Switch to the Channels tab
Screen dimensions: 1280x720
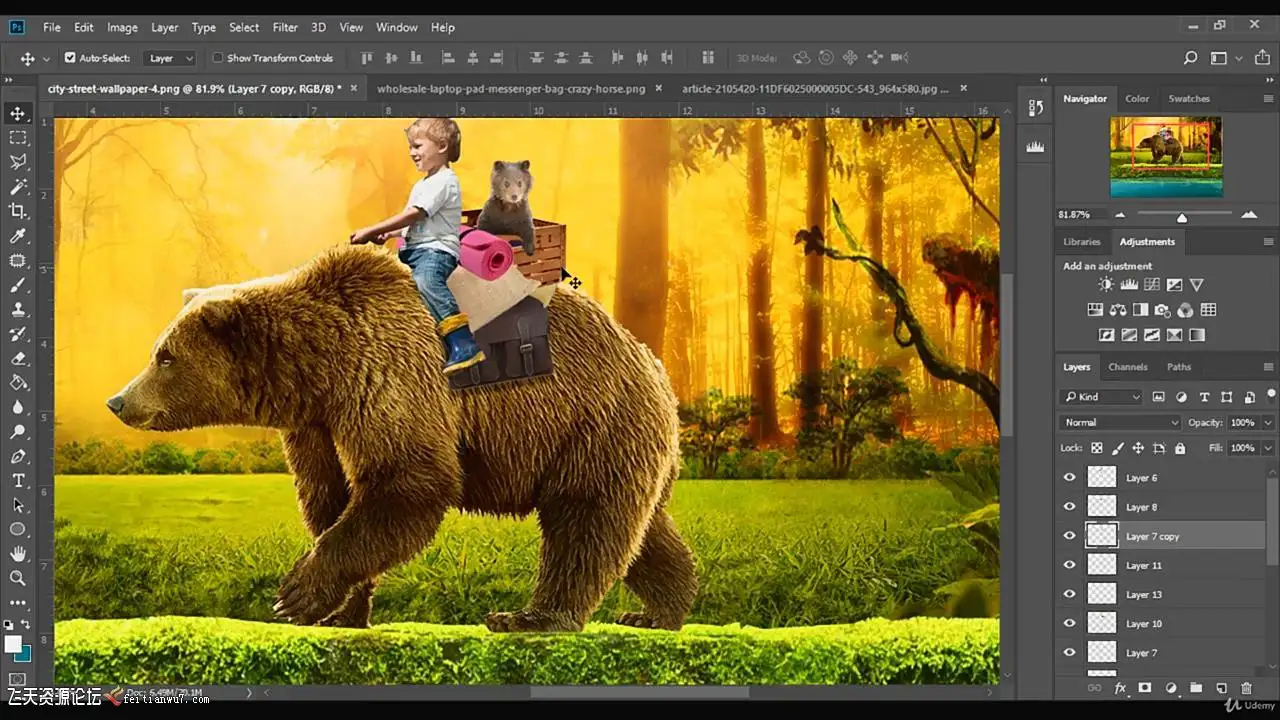1127,367
